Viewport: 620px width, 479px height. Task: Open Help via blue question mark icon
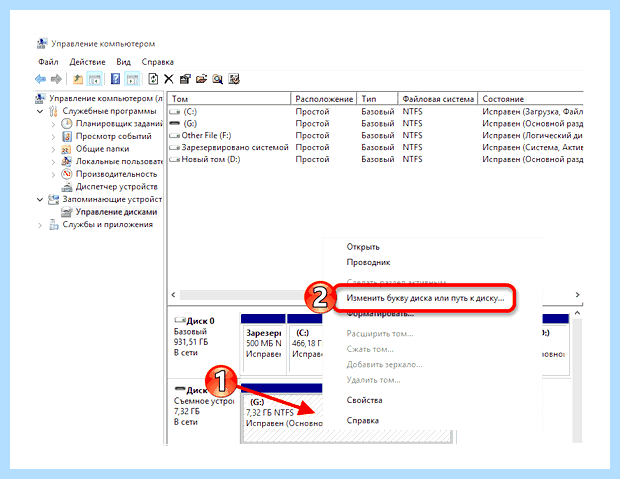[x=115, y=79]
